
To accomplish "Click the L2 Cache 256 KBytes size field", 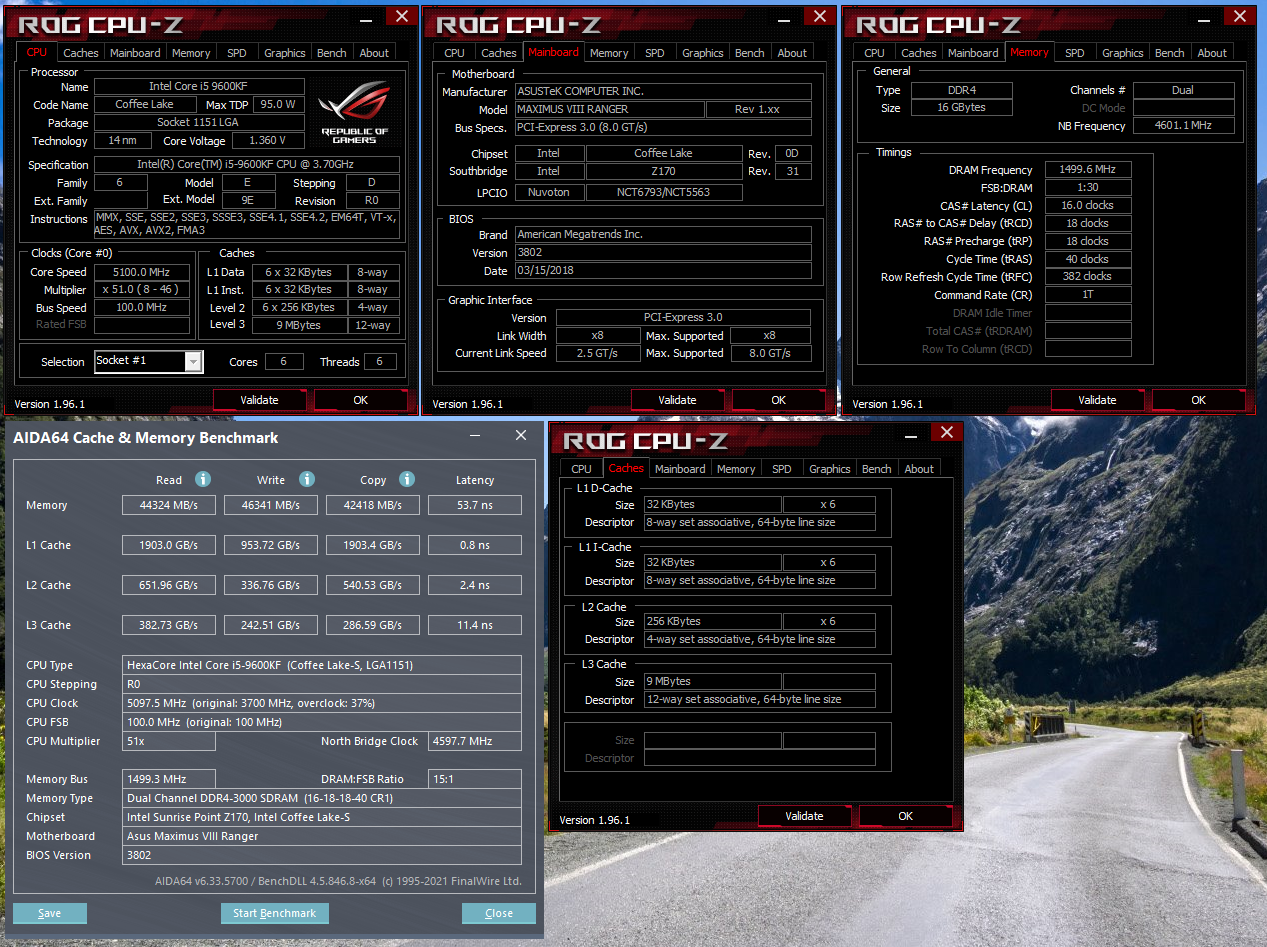I will pos(712,621).
